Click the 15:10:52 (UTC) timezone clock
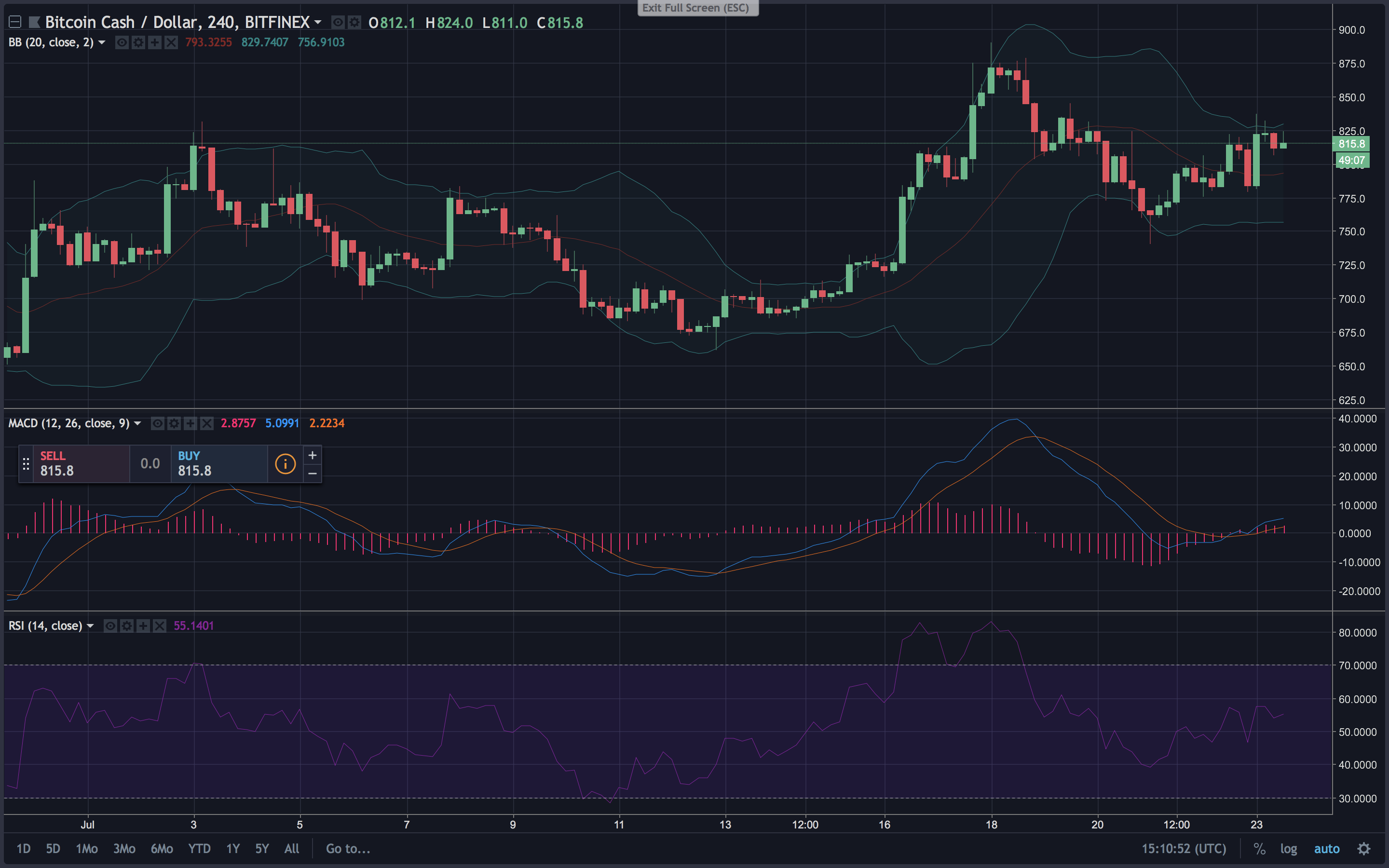Screen dimensions: 1389x868 pos(1184,849)
